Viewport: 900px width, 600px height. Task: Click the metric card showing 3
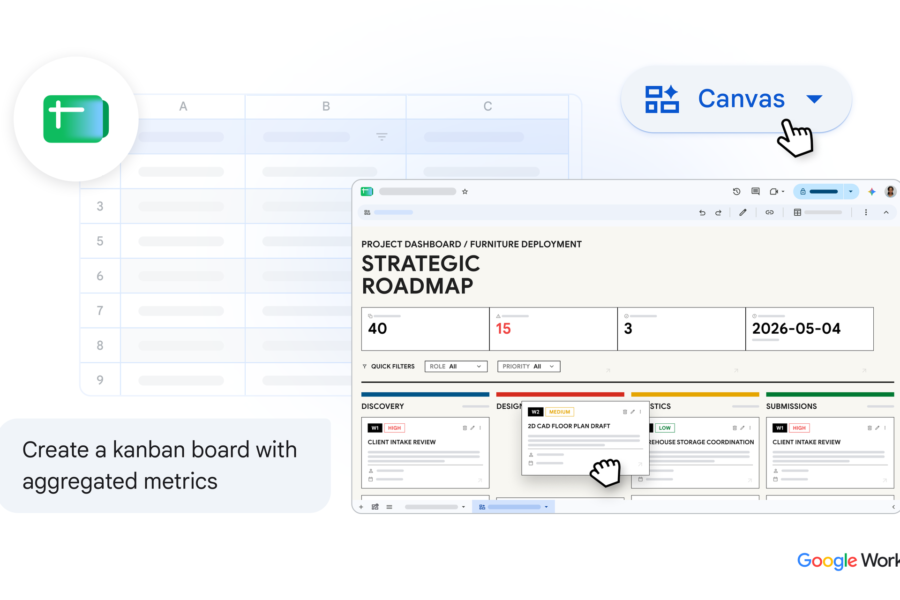[681, 329]
